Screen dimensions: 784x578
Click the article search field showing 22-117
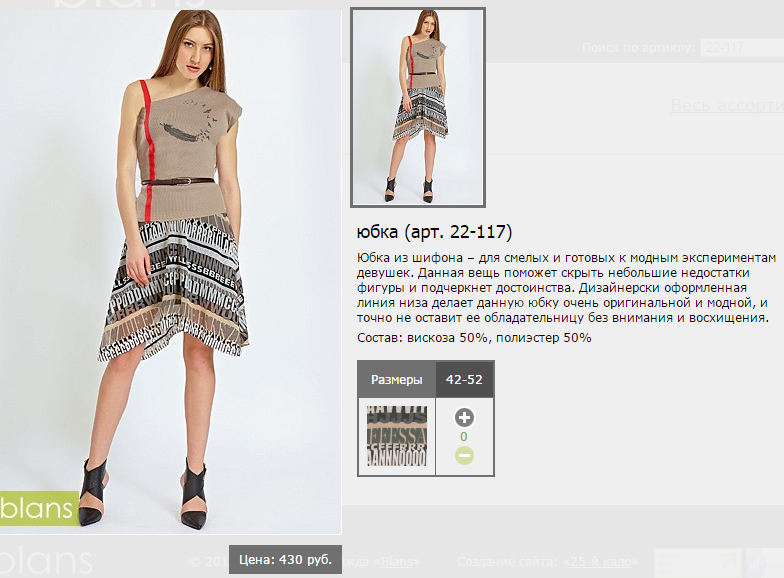click(x=742, y=48)
